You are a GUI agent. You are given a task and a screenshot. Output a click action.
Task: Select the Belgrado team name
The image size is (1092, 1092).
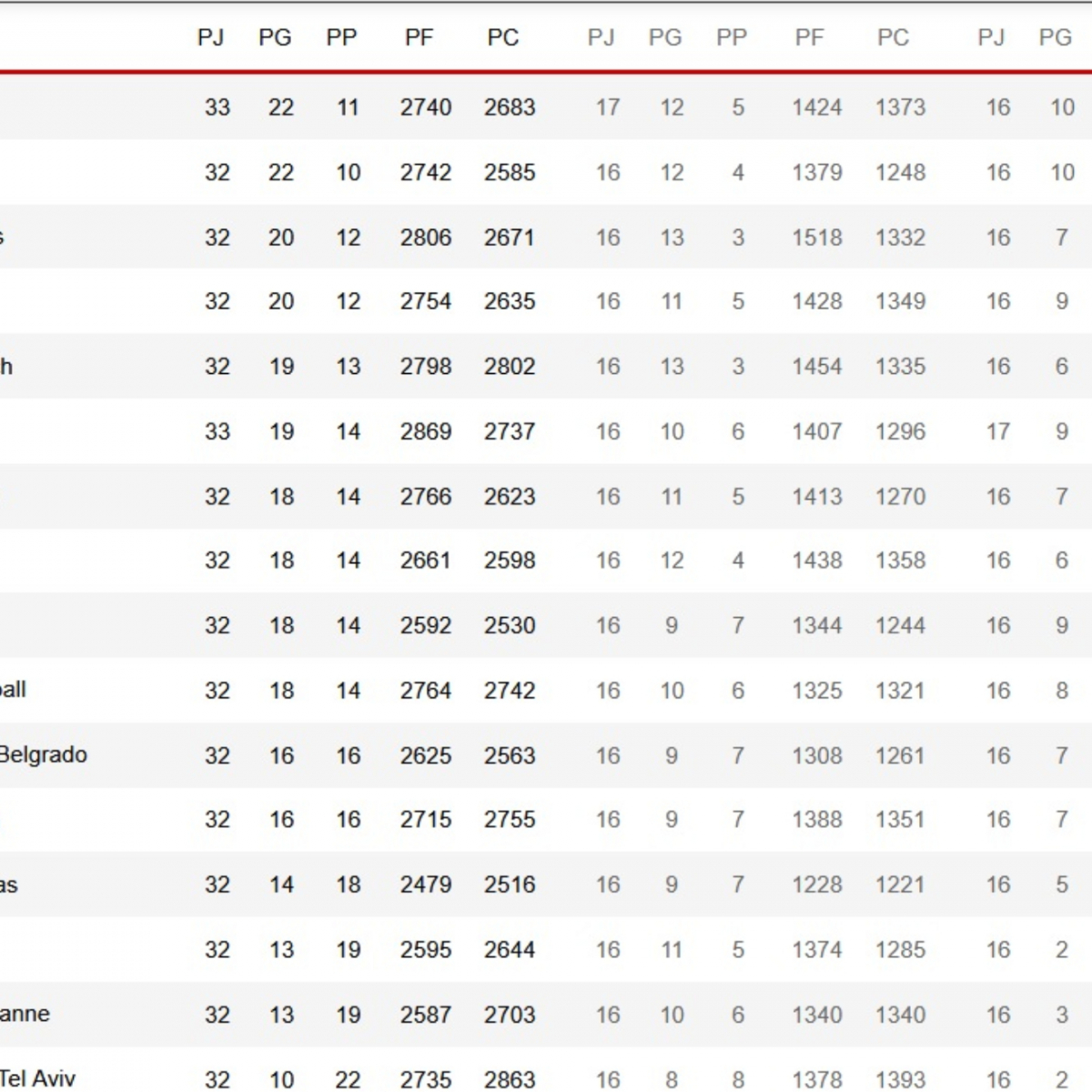[x=44, y=754]
